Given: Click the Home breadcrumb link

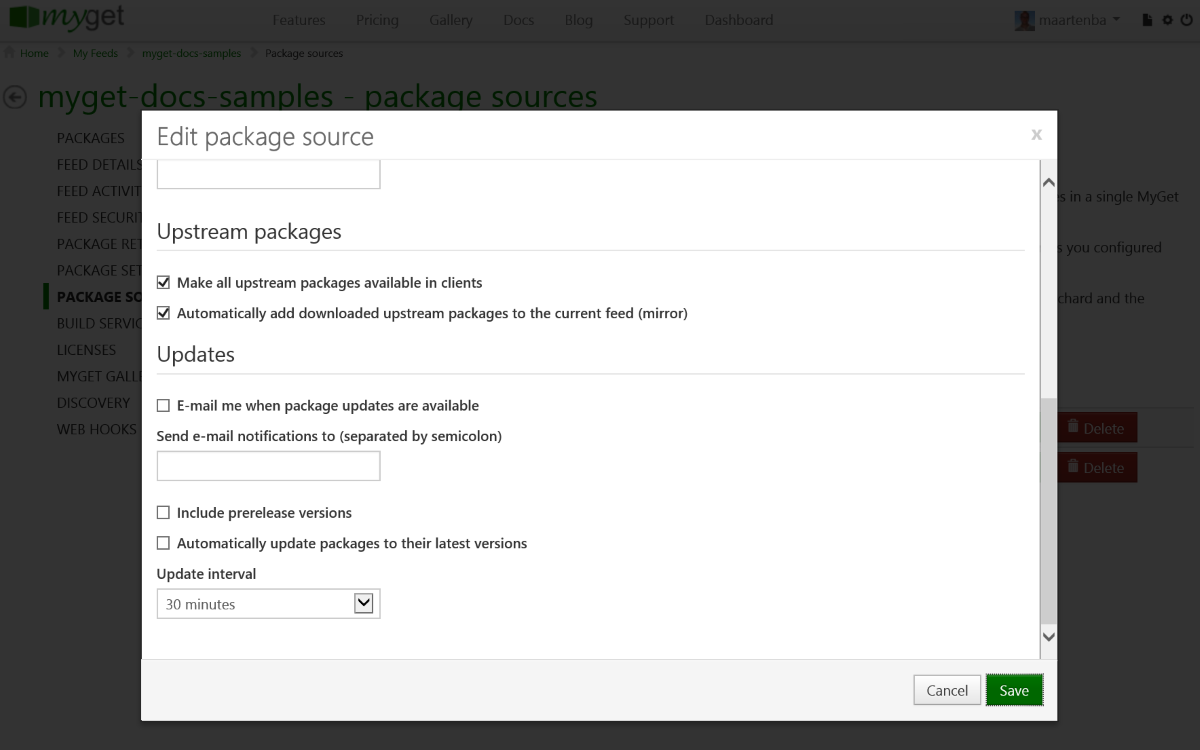Looking at the screenshot, I should [x=34, y=53].
